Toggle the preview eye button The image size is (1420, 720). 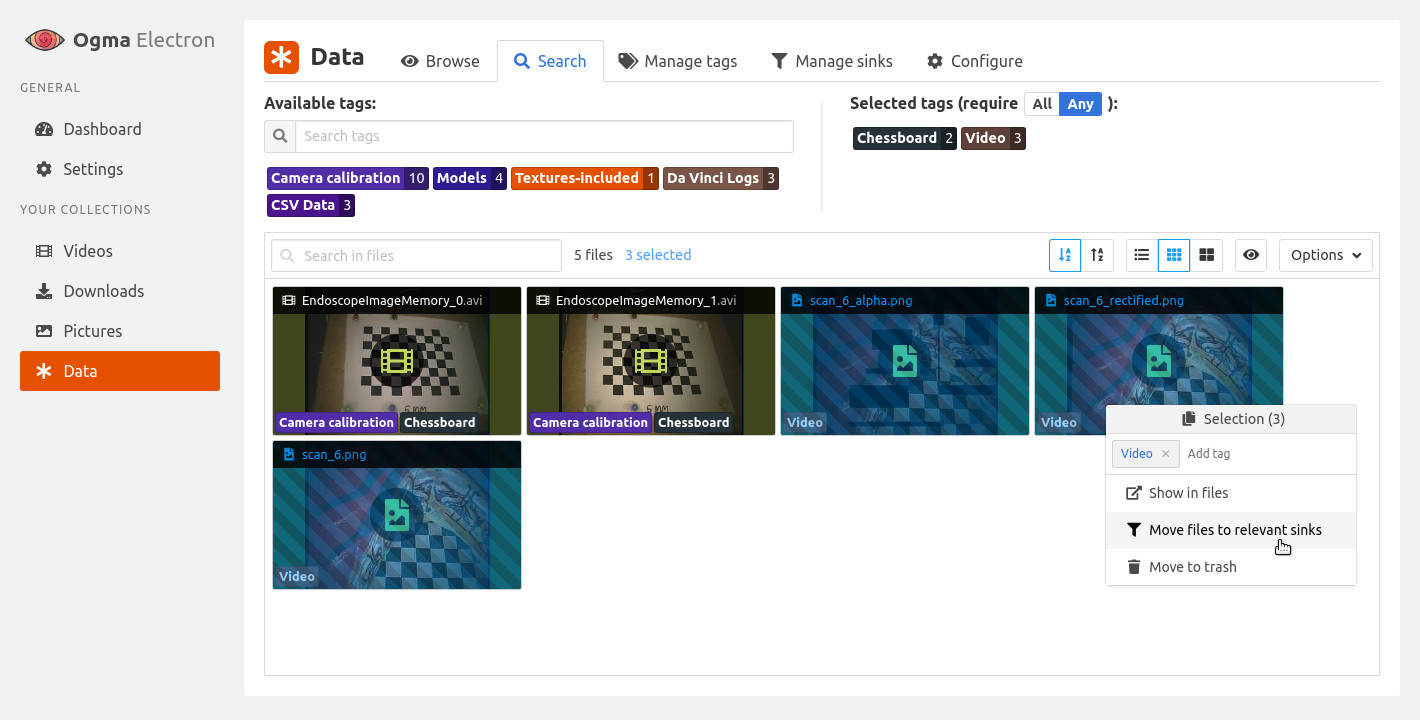pyautogui.click(x=1251, y=255)
